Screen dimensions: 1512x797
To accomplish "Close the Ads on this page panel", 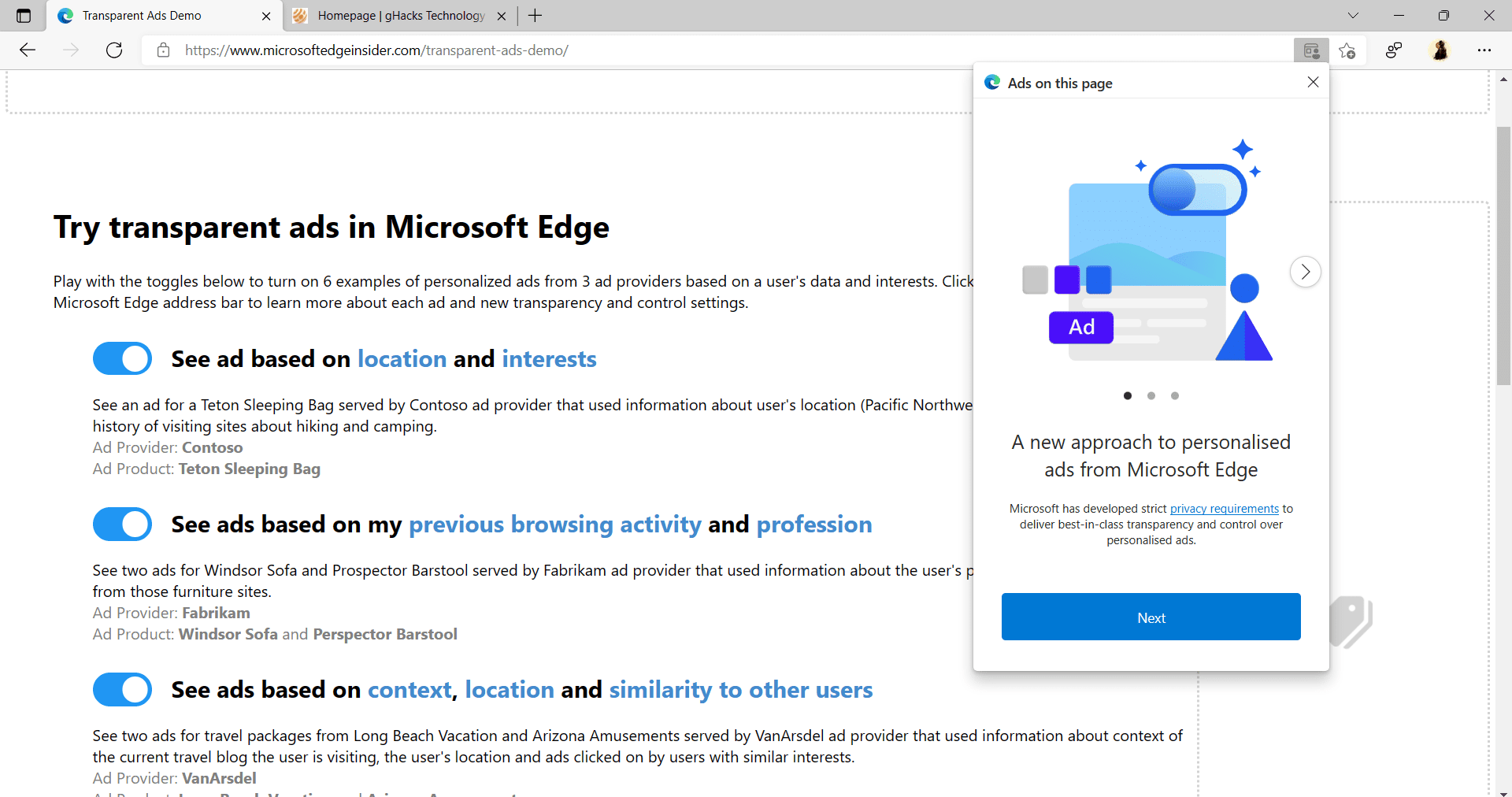I will point(1313,81).
